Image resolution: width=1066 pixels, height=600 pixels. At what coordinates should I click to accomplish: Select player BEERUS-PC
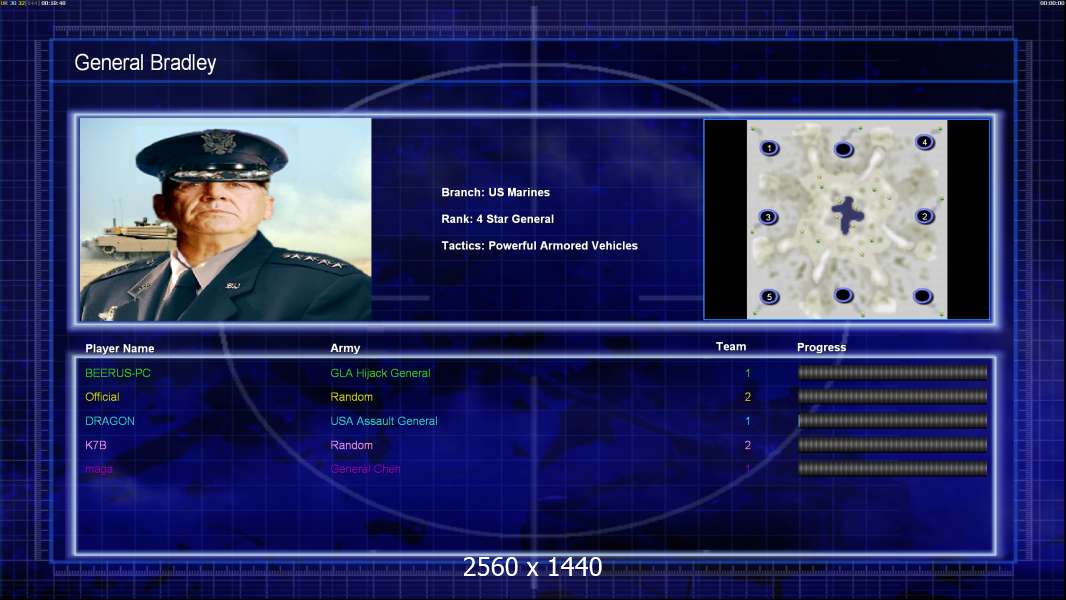[x=118, y=373]
